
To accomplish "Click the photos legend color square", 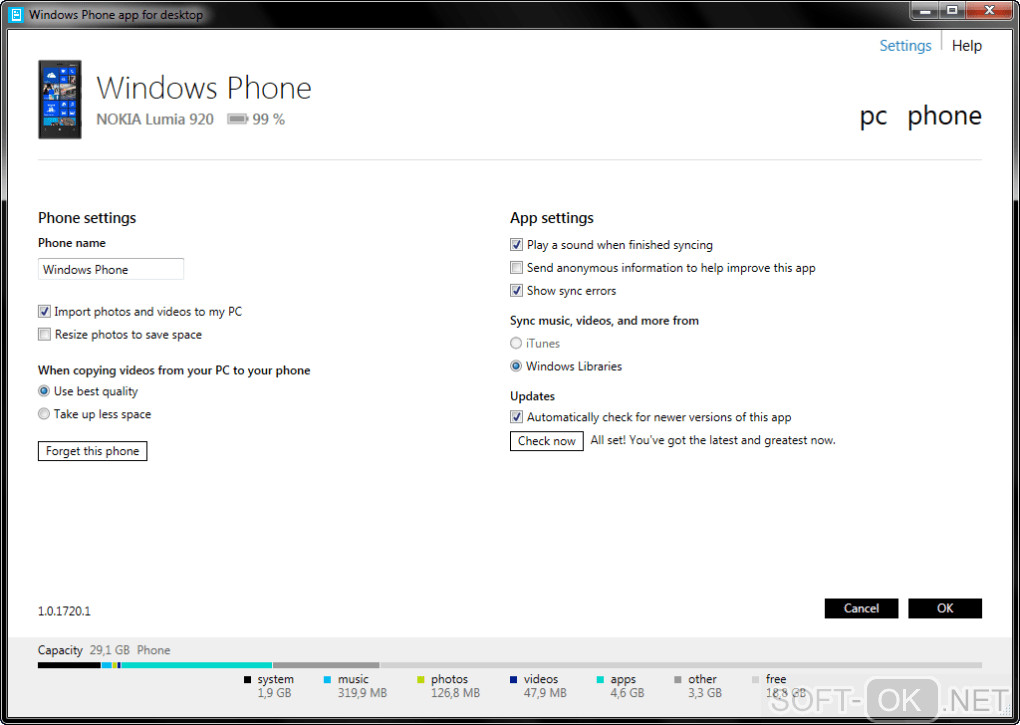I will [421, 679].
